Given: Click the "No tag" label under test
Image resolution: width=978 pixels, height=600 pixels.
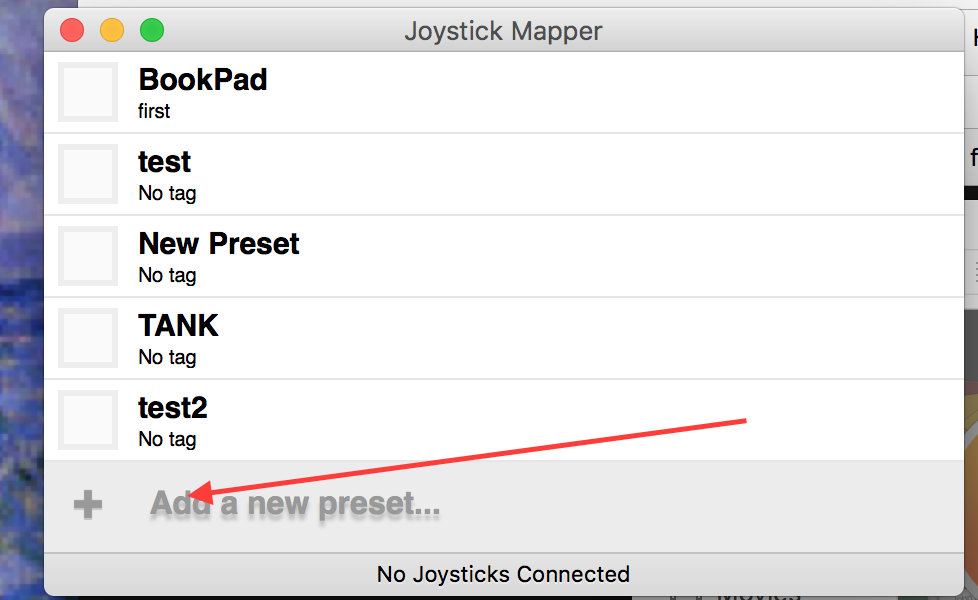Looking at the screenshot, I should point(167,193).
